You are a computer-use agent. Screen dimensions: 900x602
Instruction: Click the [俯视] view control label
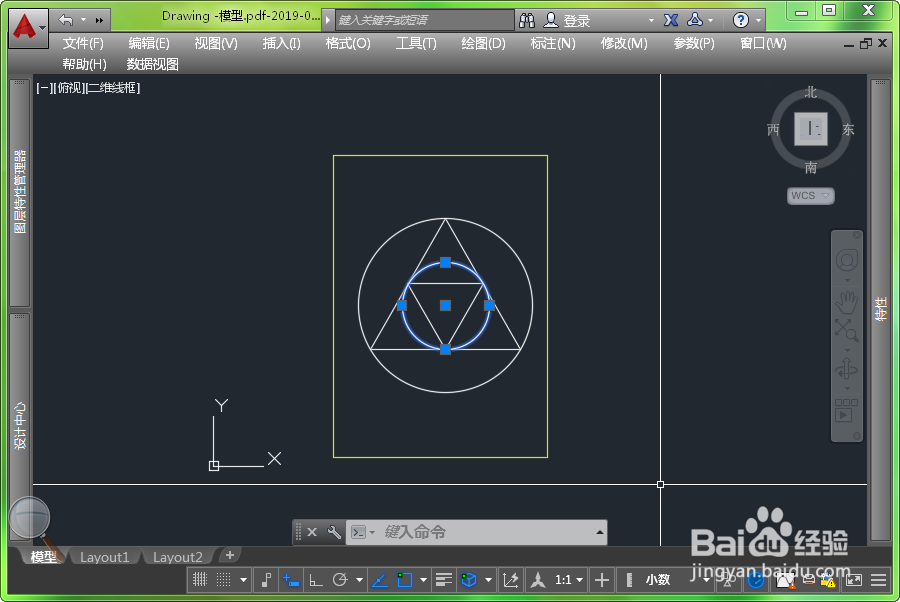point(68,88)
